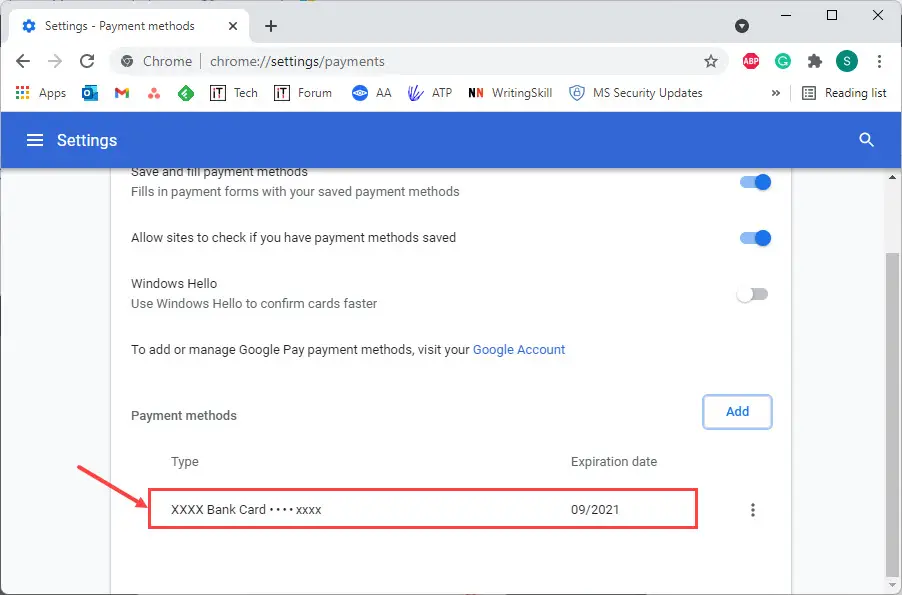Reload the settings page

[x=87, y=61]
